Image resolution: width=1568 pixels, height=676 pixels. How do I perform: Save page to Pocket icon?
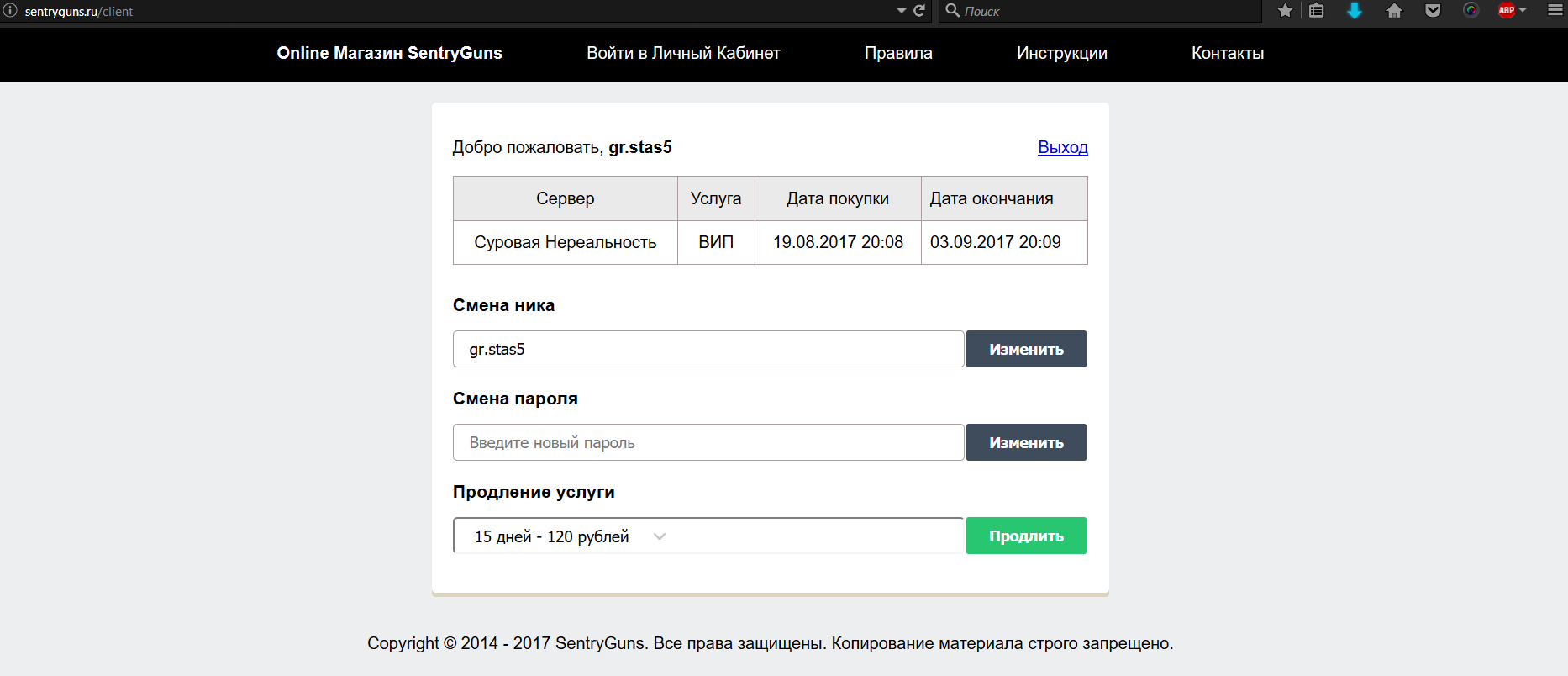click(x=1434, y=11)
